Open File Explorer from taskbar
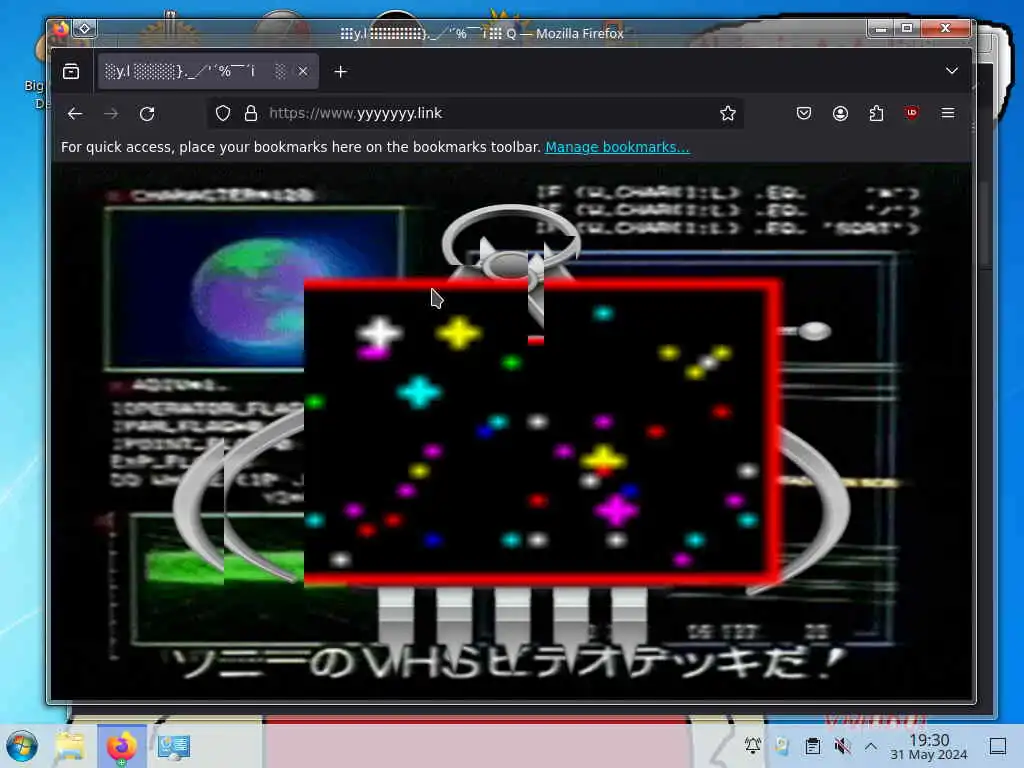Screen dimensions: 1024x768 70,746
